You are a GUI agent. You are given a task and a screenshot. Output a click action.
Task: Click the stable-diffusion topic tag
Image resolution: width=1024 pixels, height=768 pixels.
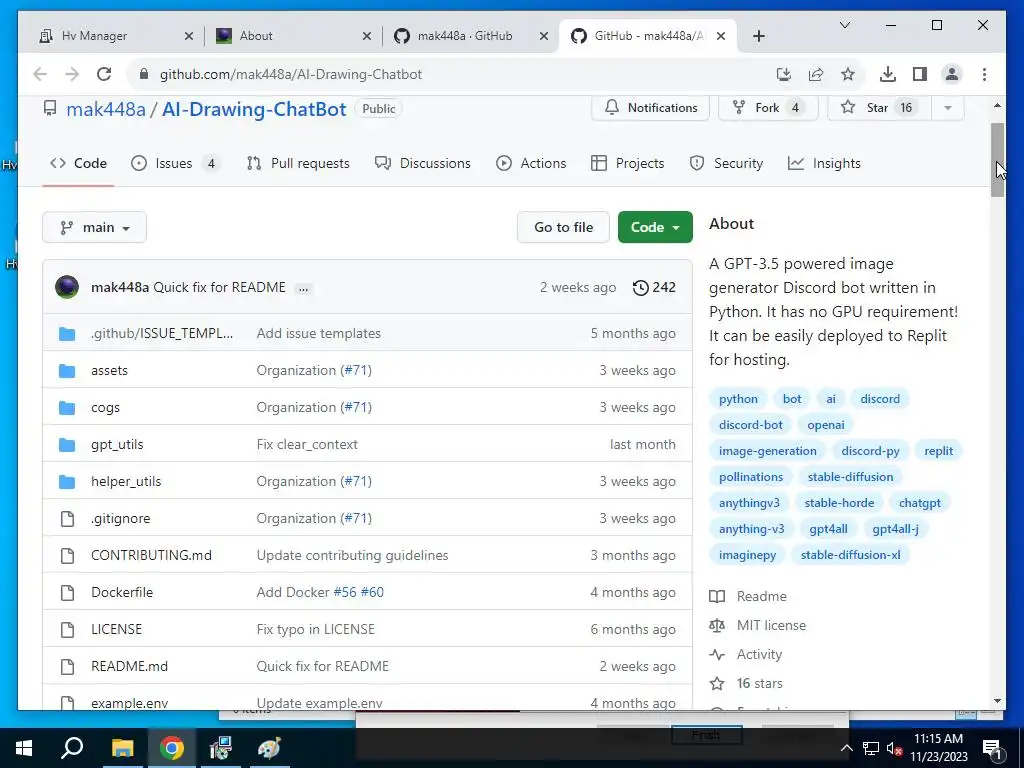[x=850, y=477]
